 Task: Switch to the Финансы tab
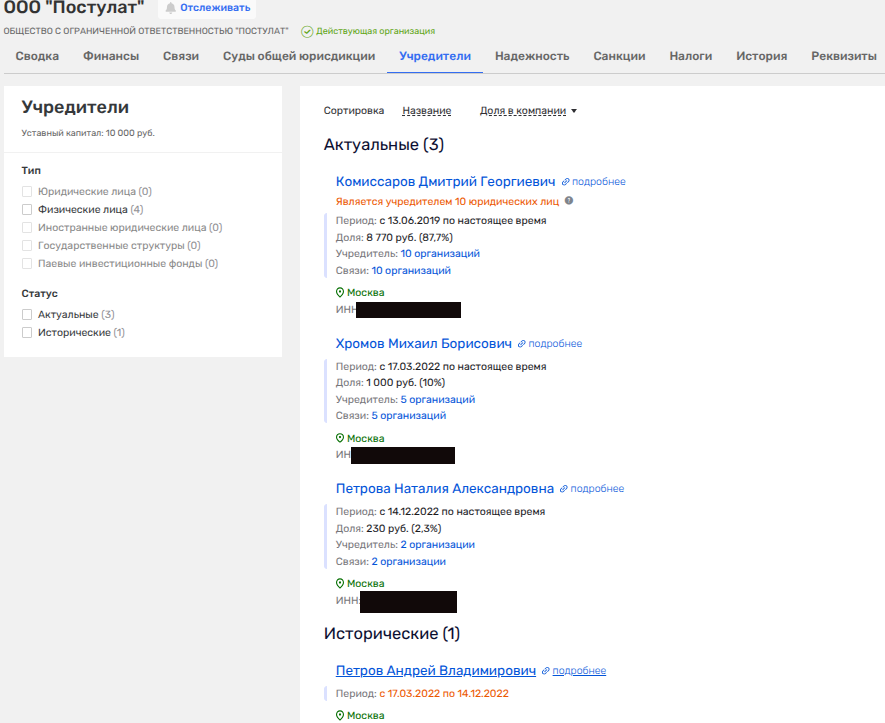coord(111,56)
